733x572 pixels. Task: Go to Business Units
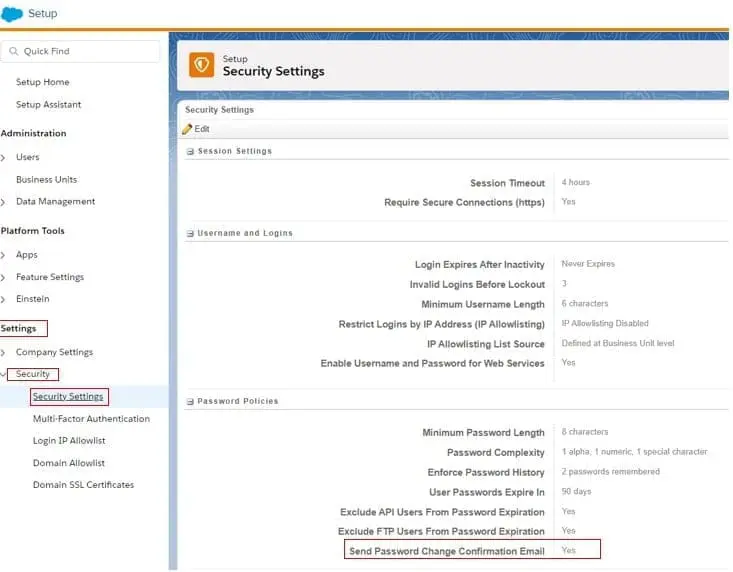click(x=46, y=180)
